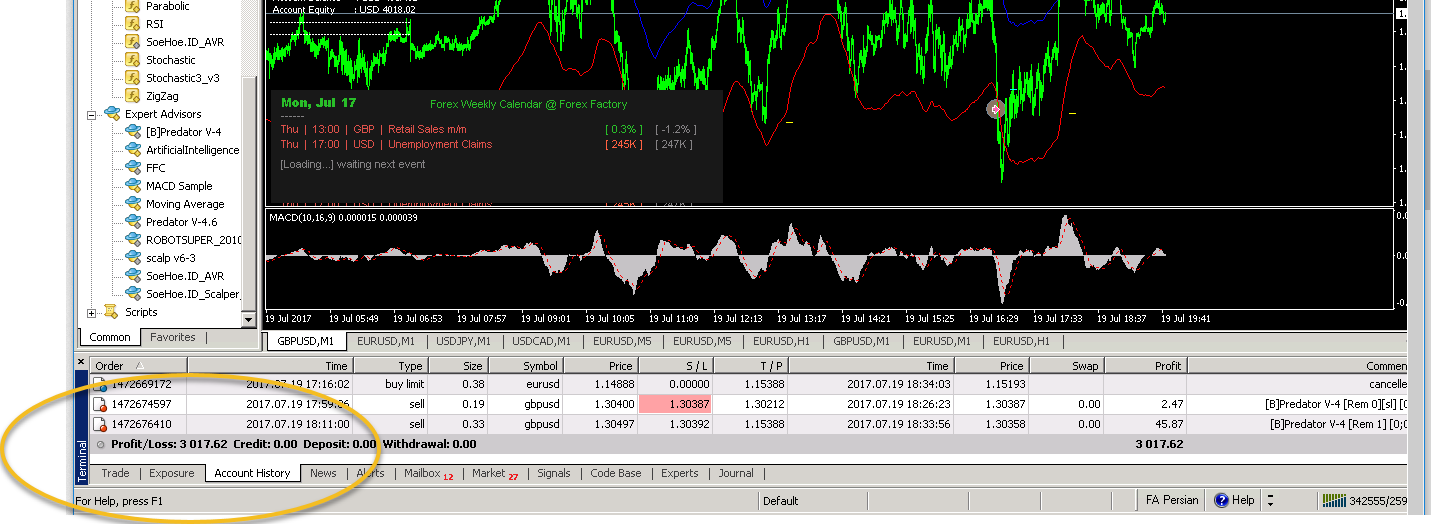Click the Help icon in status bar
Image resolution: width=1431 pixels, height=524 pixels.
tap(1221, 500)
